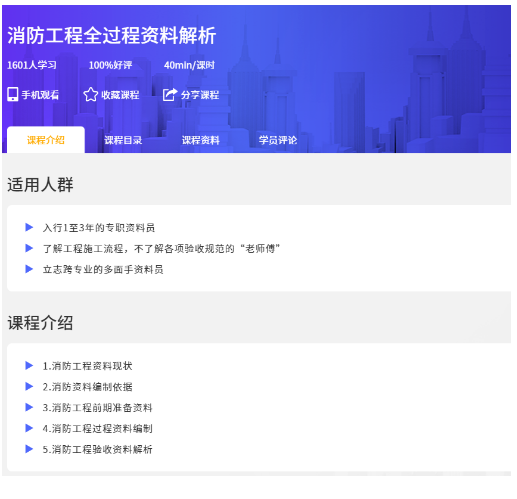Click the mobile phone viewing icon
The height and width of the screenshot is (499, 517).
click(13, 94)
